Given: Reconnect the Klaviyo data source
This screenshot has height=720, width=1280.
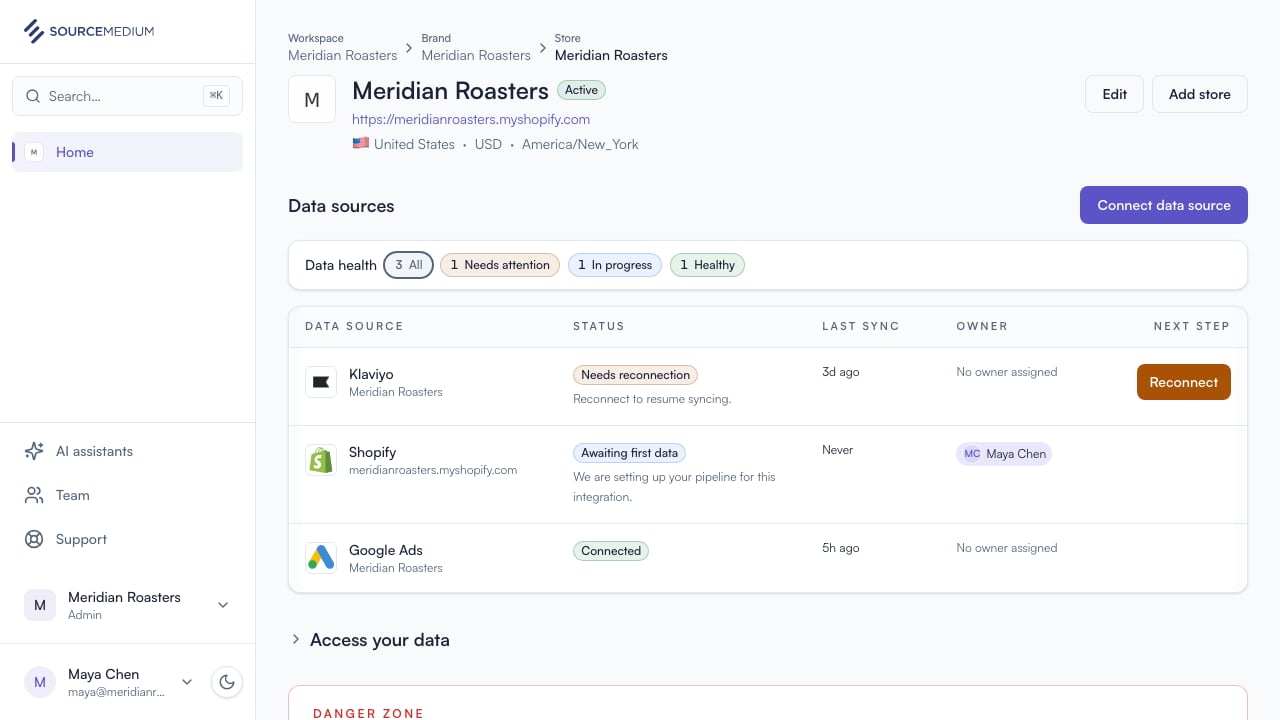Looking at the screenshot, I should click(1184, 382).
